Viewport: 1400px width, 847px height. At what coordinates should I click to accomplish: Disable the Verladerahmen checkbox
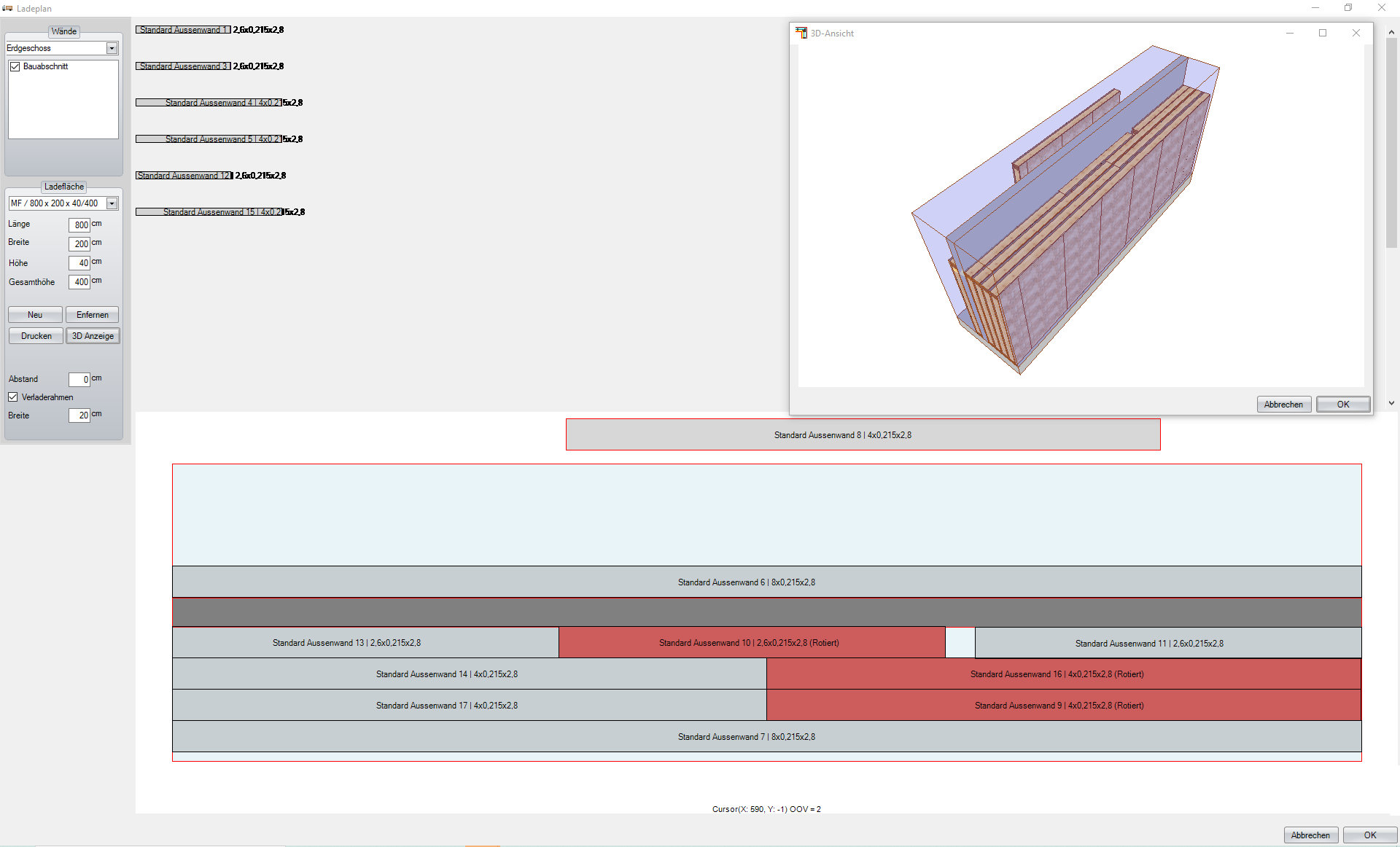[x=13, y=397]
